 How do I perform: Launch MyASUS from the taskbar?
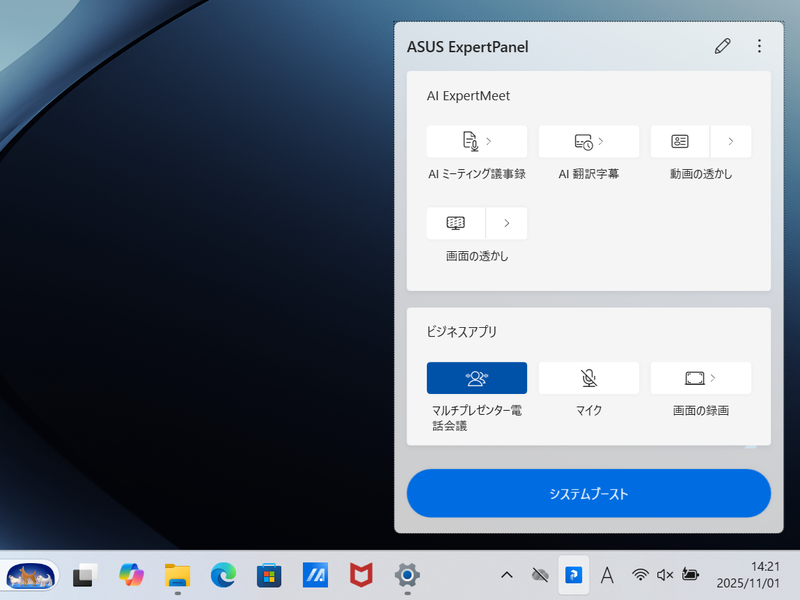pos(314,576)
